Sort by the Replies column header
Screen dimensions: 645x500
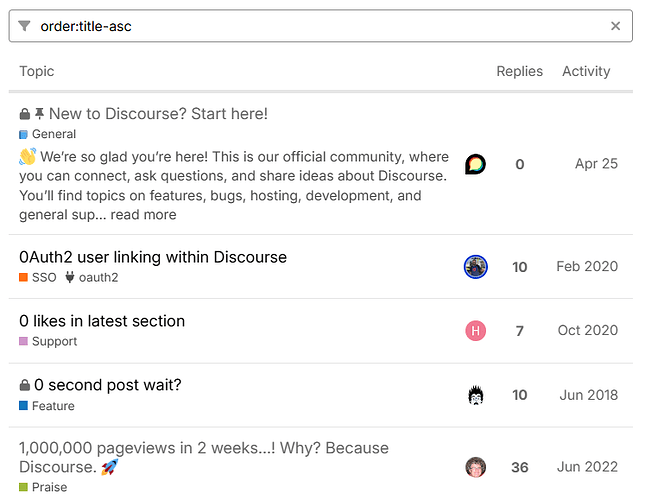520,71
